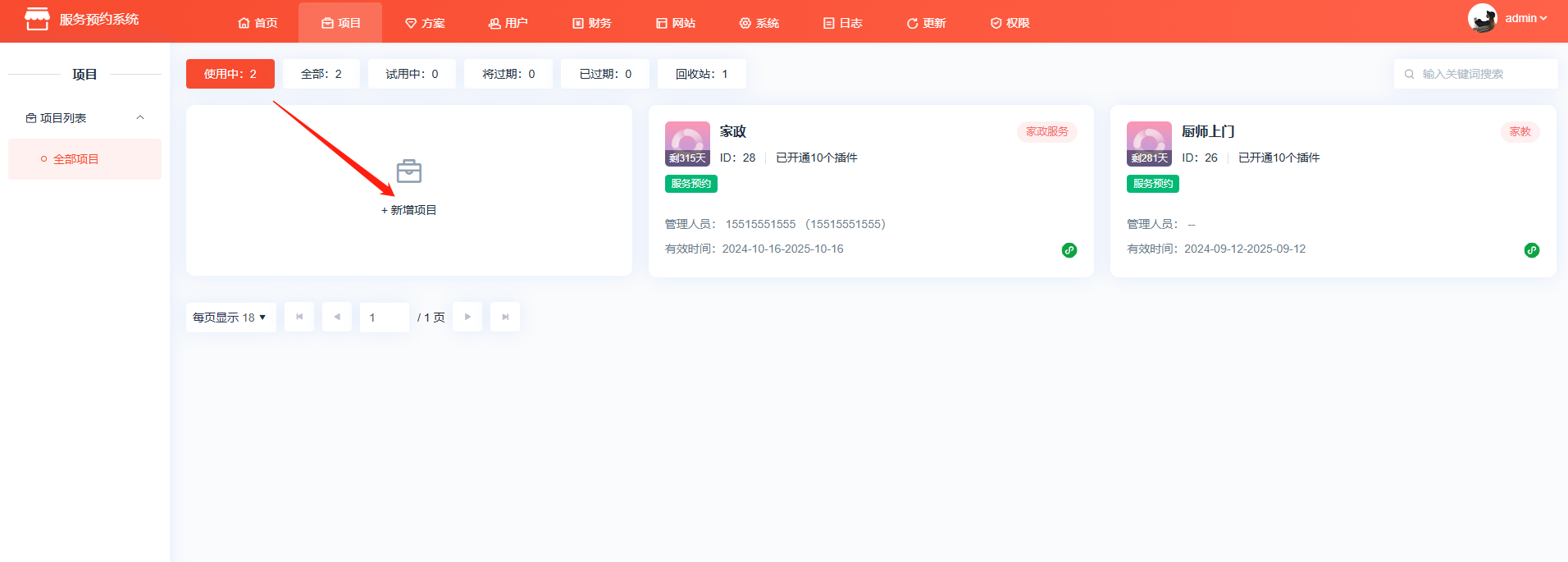
Task: Open the admin account dropdown menu
Action: tap(1525, 18)
